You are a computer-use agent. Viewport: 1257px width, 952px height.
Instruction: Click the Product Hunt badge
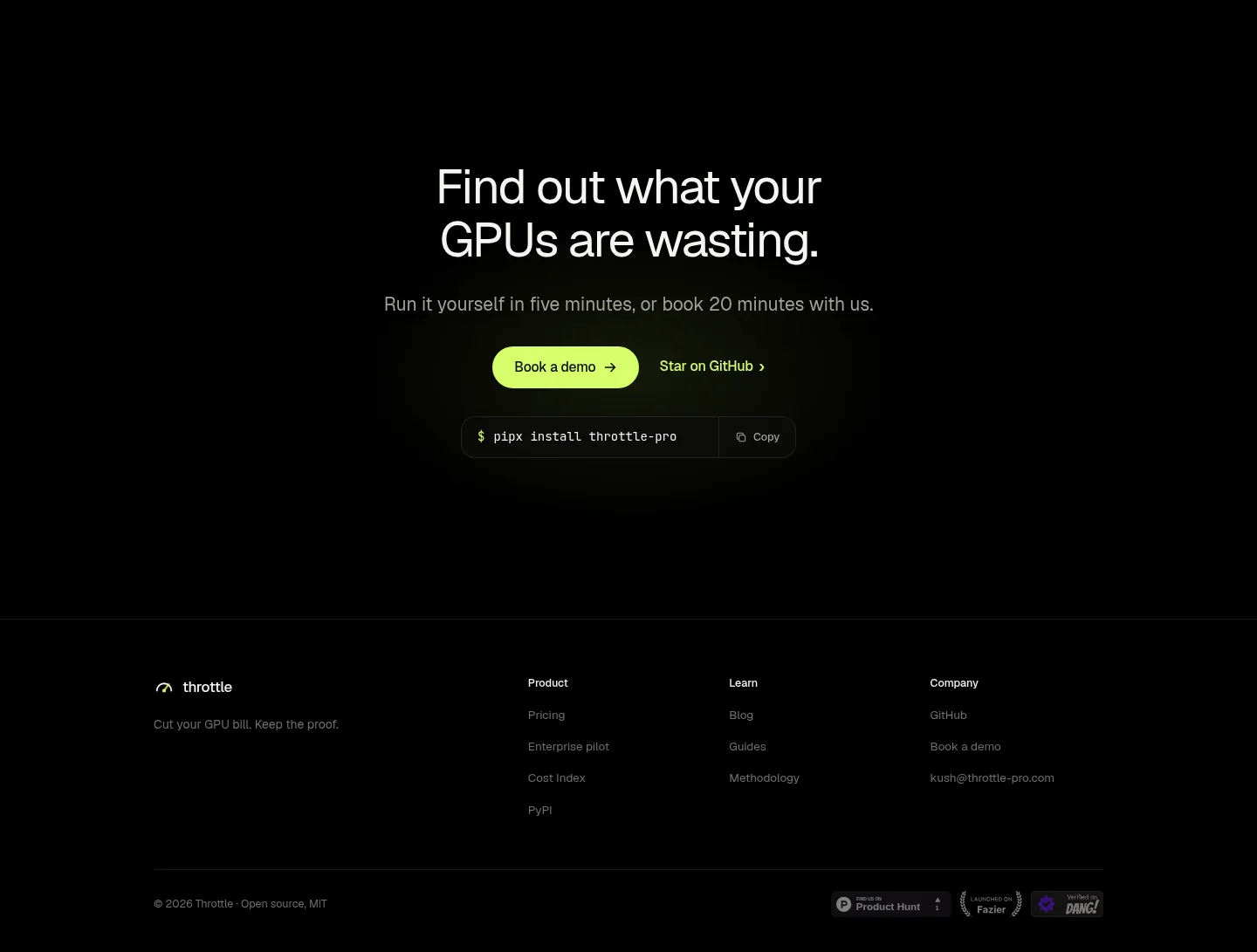[x=890, y=904]
